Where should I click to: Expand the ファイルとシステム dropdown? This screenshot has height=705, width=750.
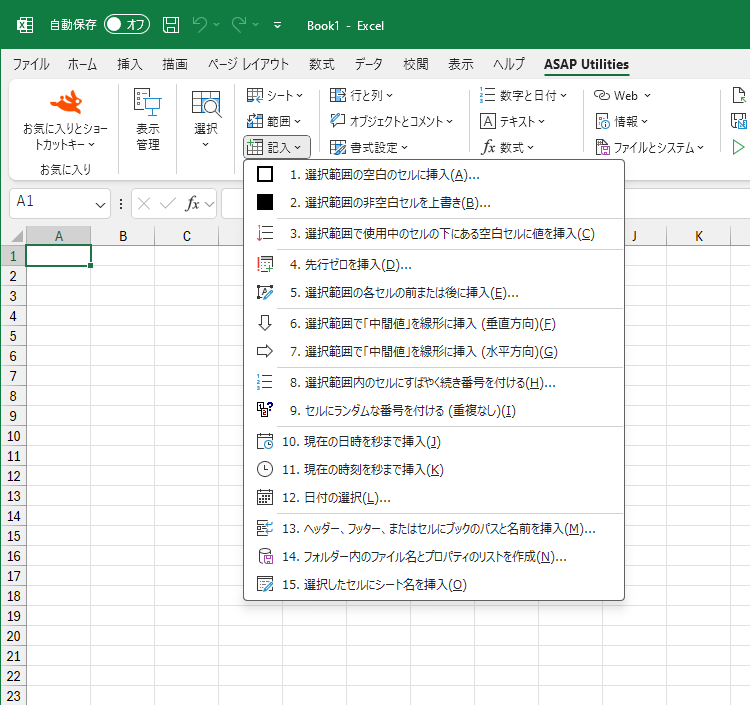point(649,147)
